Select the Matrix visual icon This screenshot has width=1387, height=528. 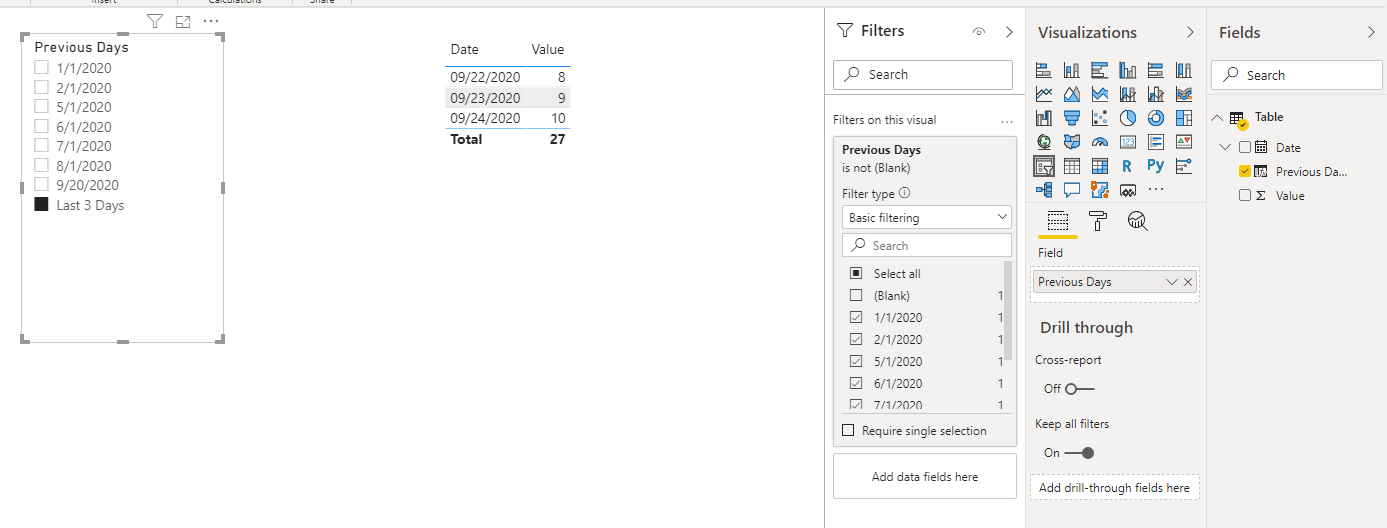point(1100,166)
